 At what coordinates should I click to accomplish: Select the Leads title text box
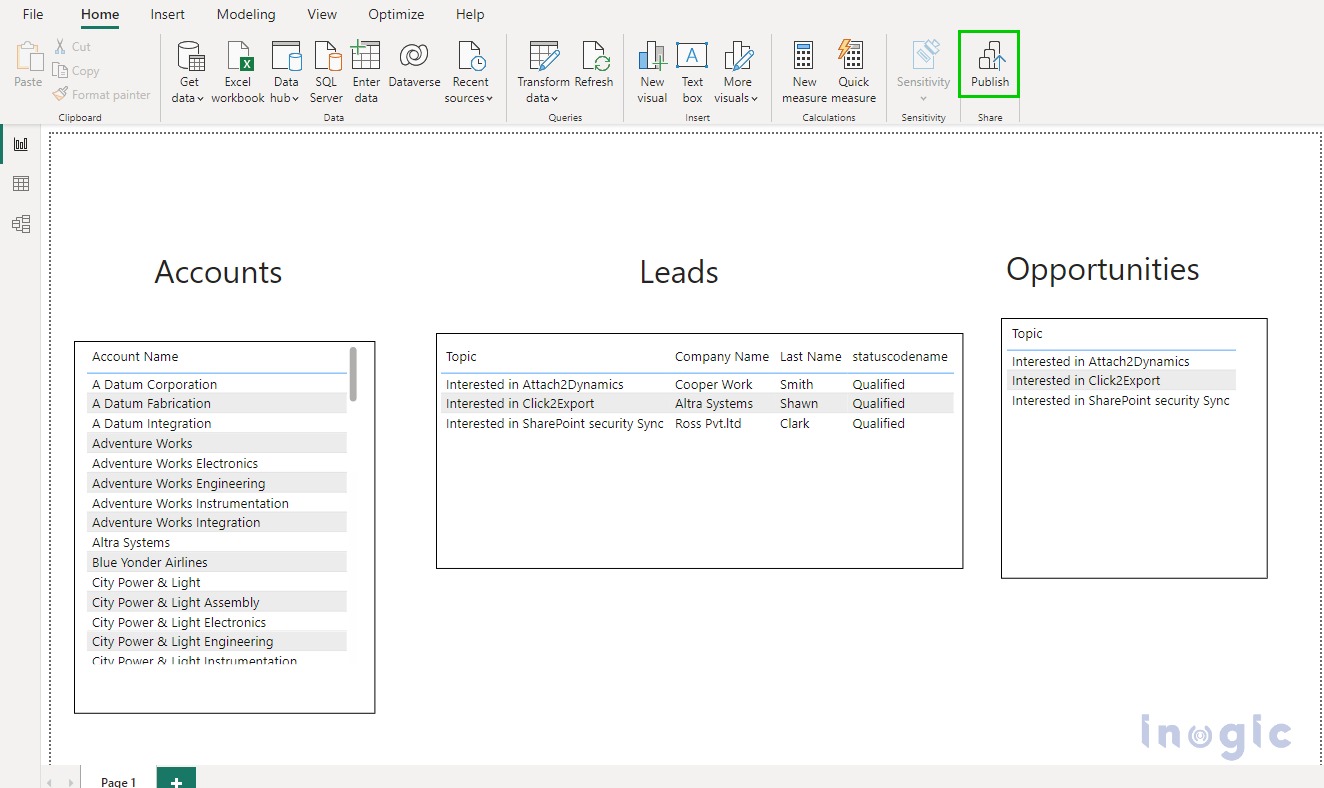pos(679,272)
